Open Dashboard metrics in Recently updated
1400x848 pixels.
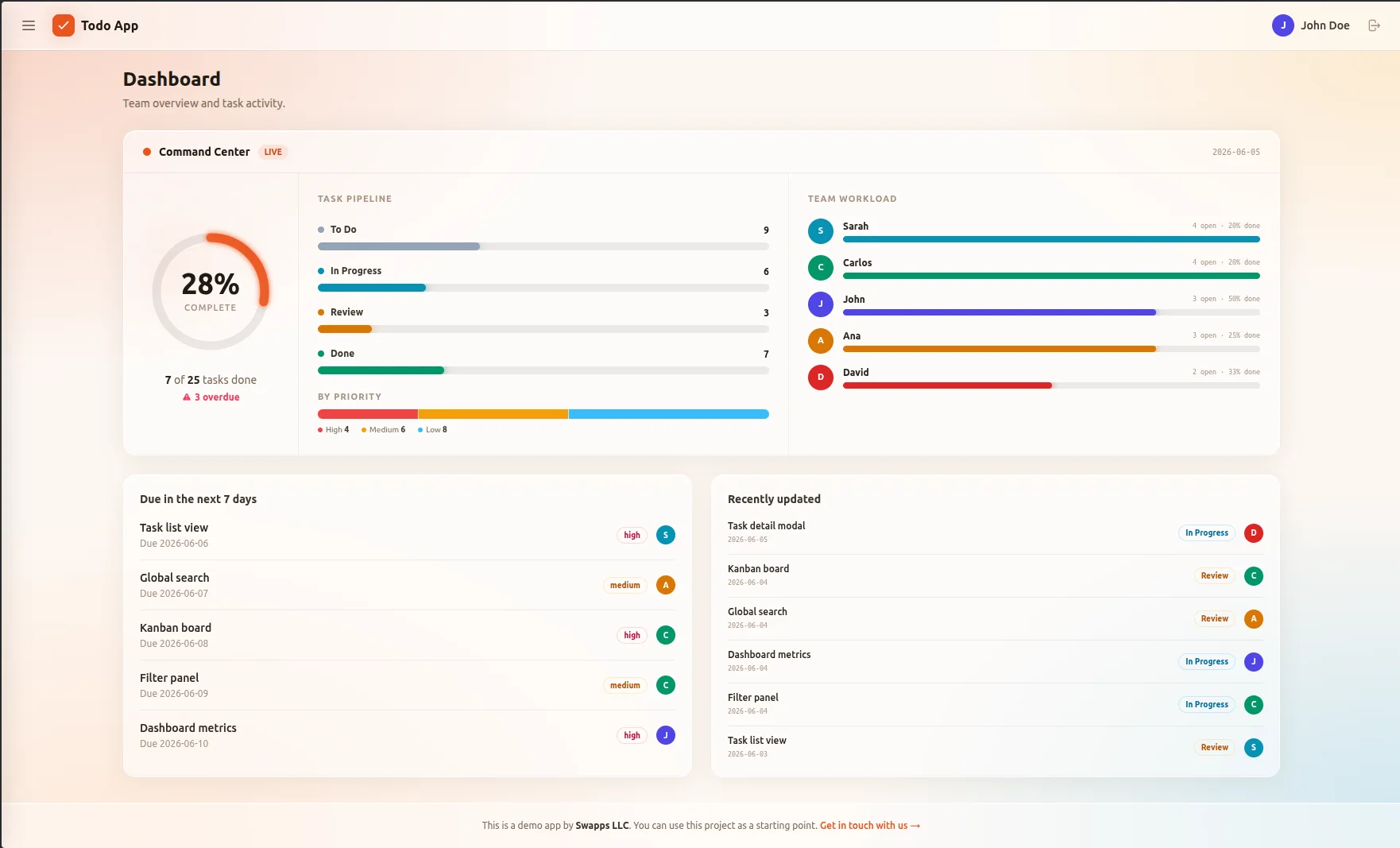(x=769, y=655)
